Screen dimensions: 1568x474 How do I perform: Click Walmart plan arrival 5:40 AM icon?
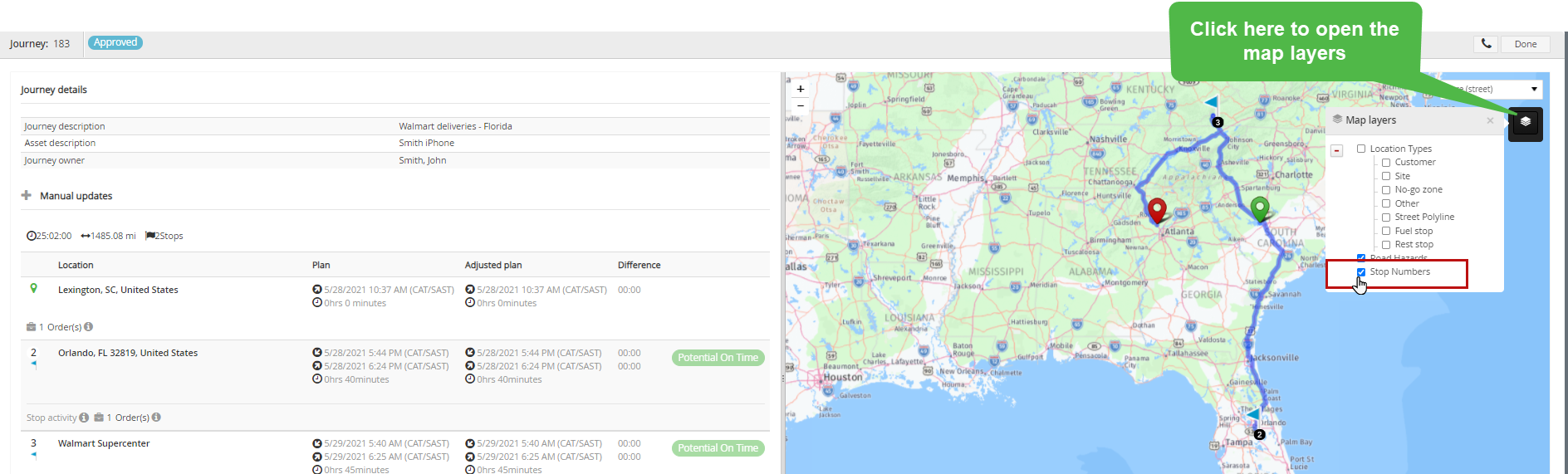pos(317,443)
